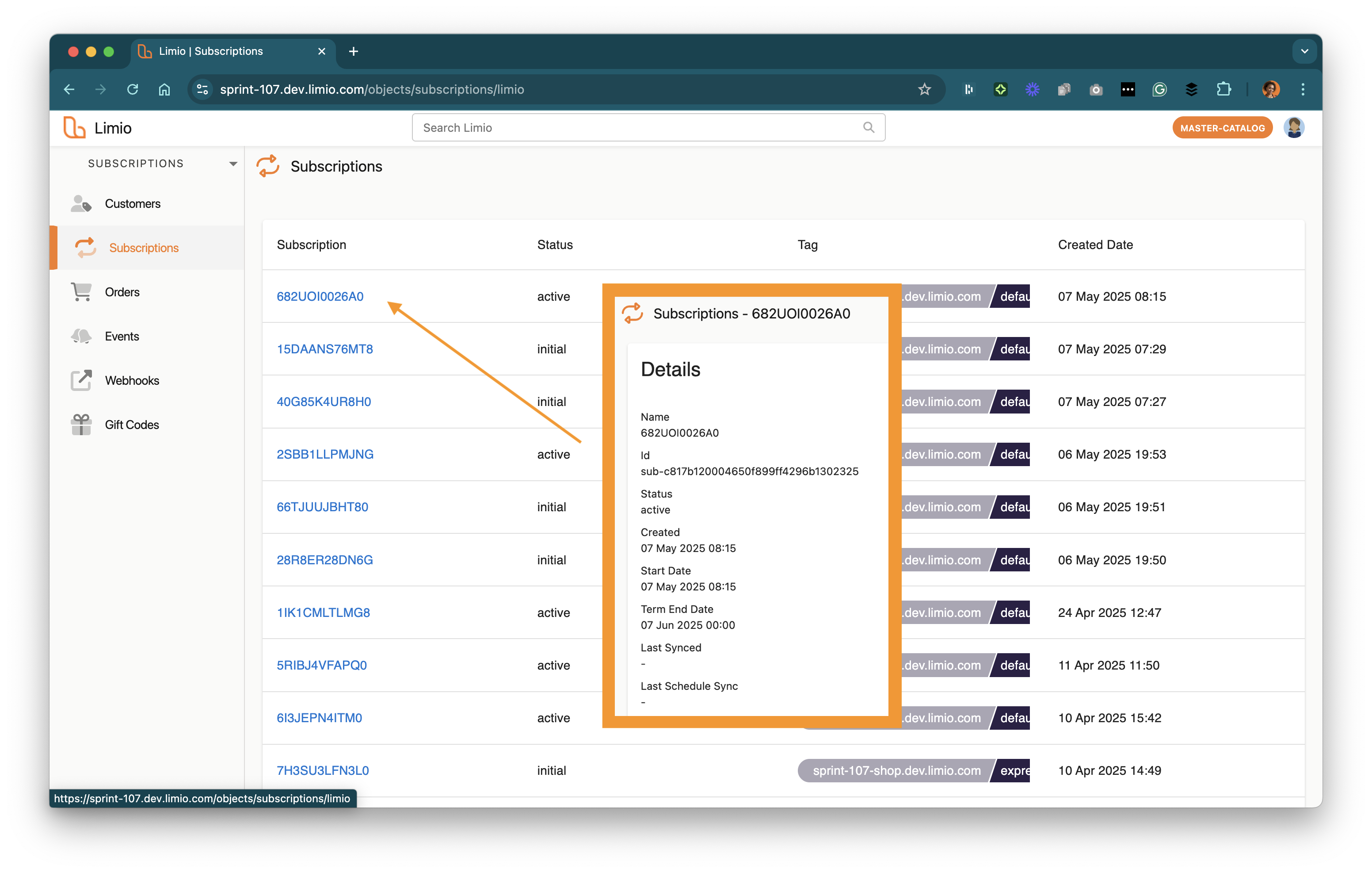Collapse the SUBSCRIPTIONS section dropdown arrow
This screenshot has height=873, width=1372.
233,164
